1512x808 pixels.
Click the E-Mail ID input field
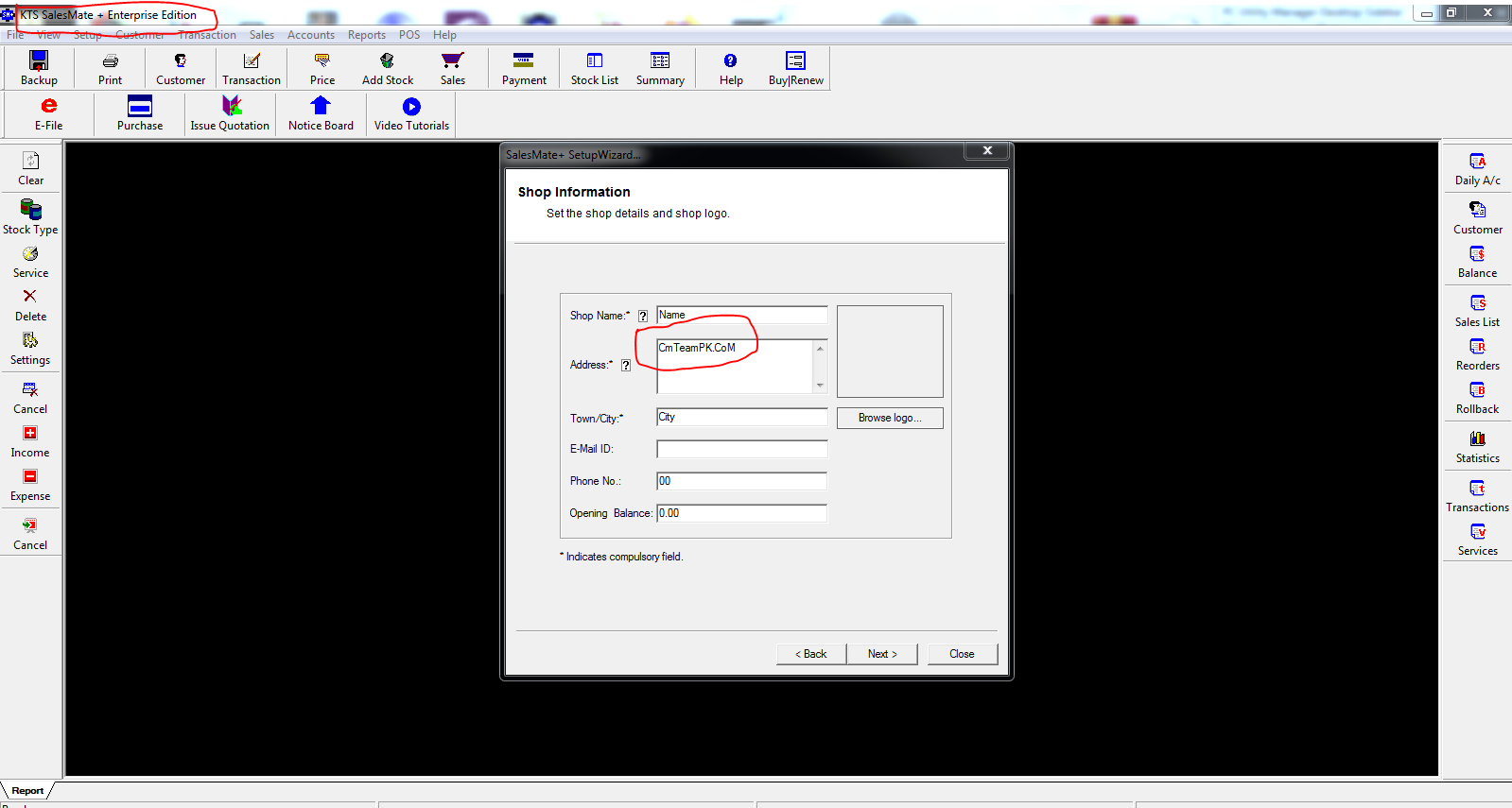742,449
